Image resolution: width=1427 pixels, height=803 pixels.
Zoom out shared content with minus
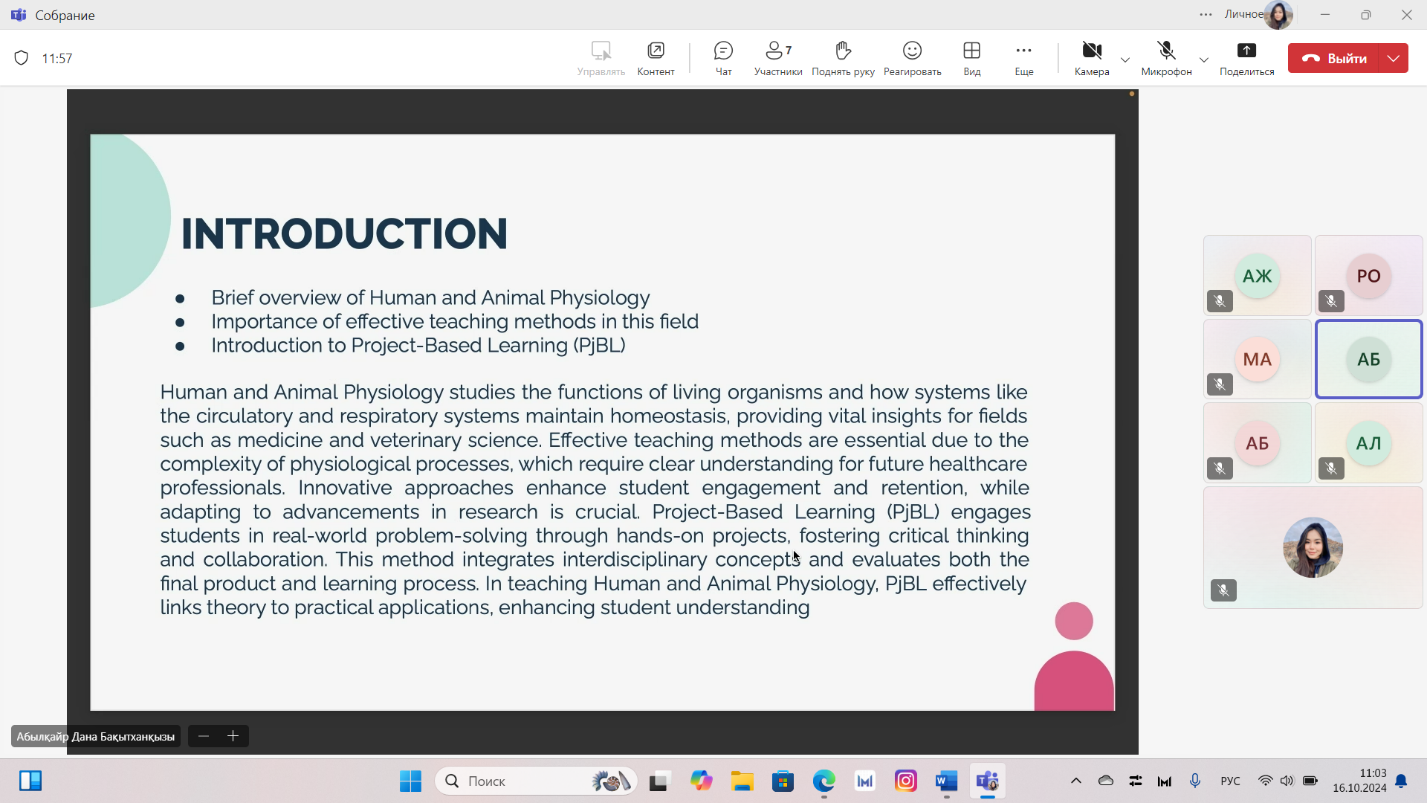203,736
